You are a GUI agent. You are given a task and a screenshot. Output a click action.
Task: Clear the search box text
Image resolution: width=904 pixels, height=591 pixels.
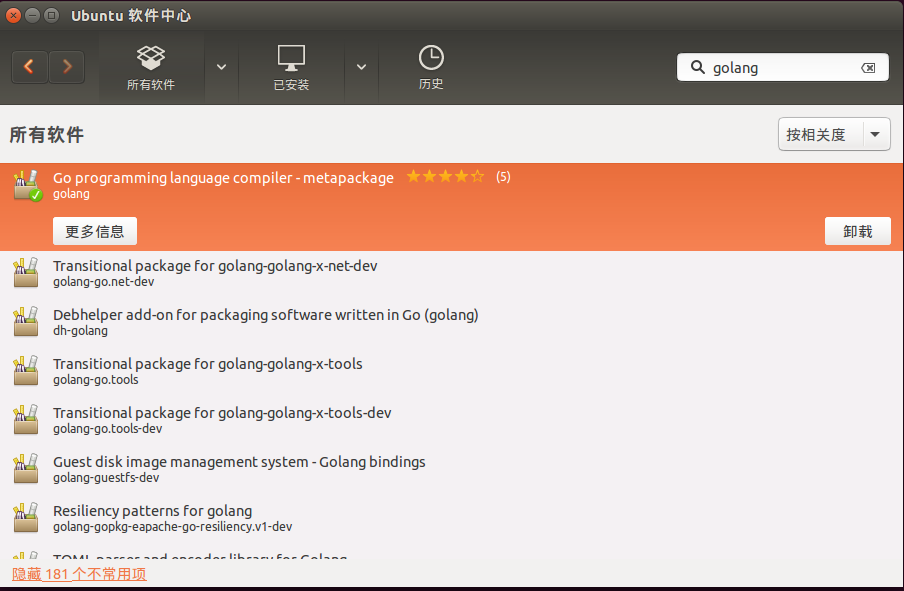point(868,68)
